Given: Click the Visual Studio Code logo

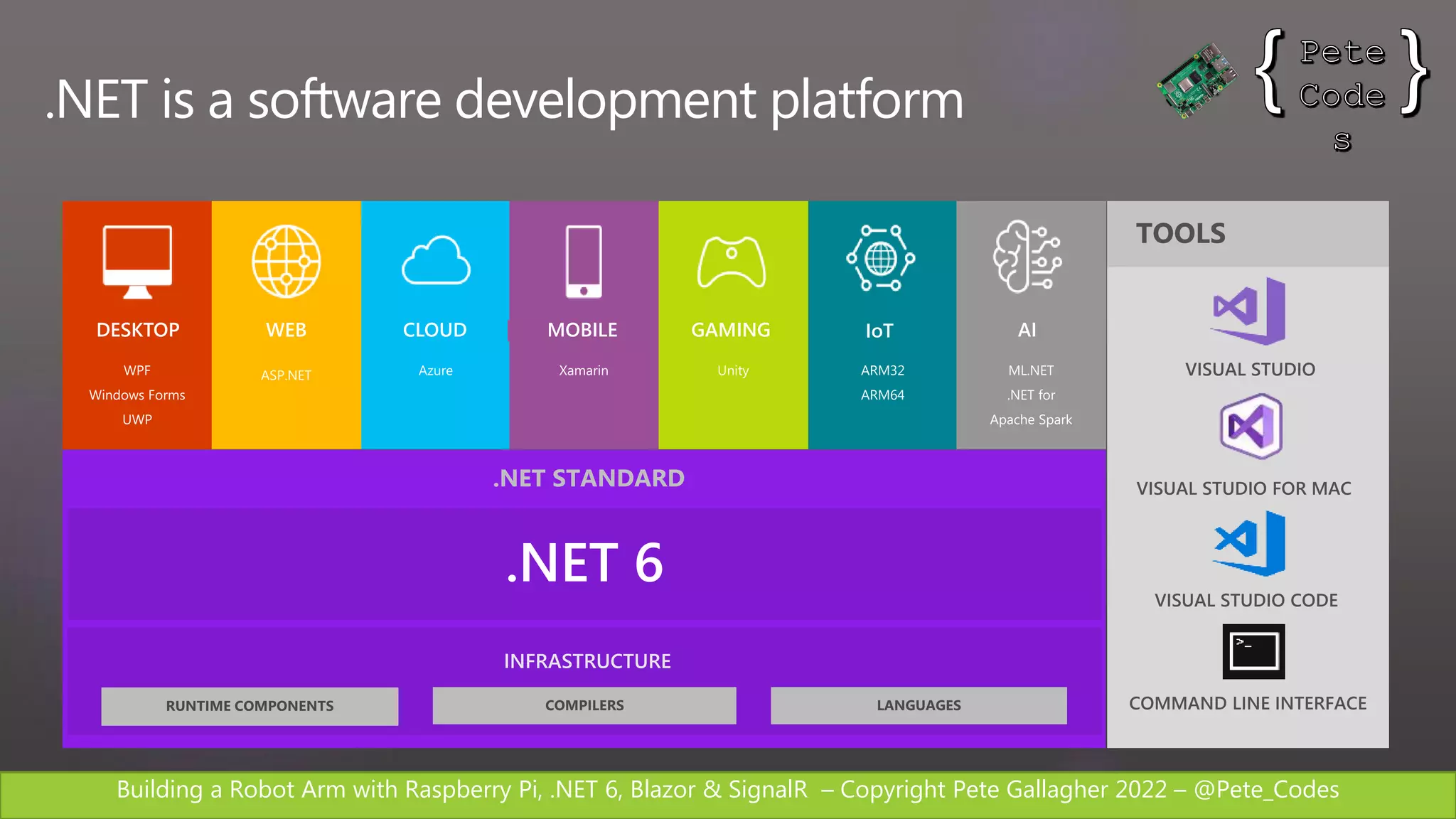Looking at the screenshot, I should (1249, 544).
